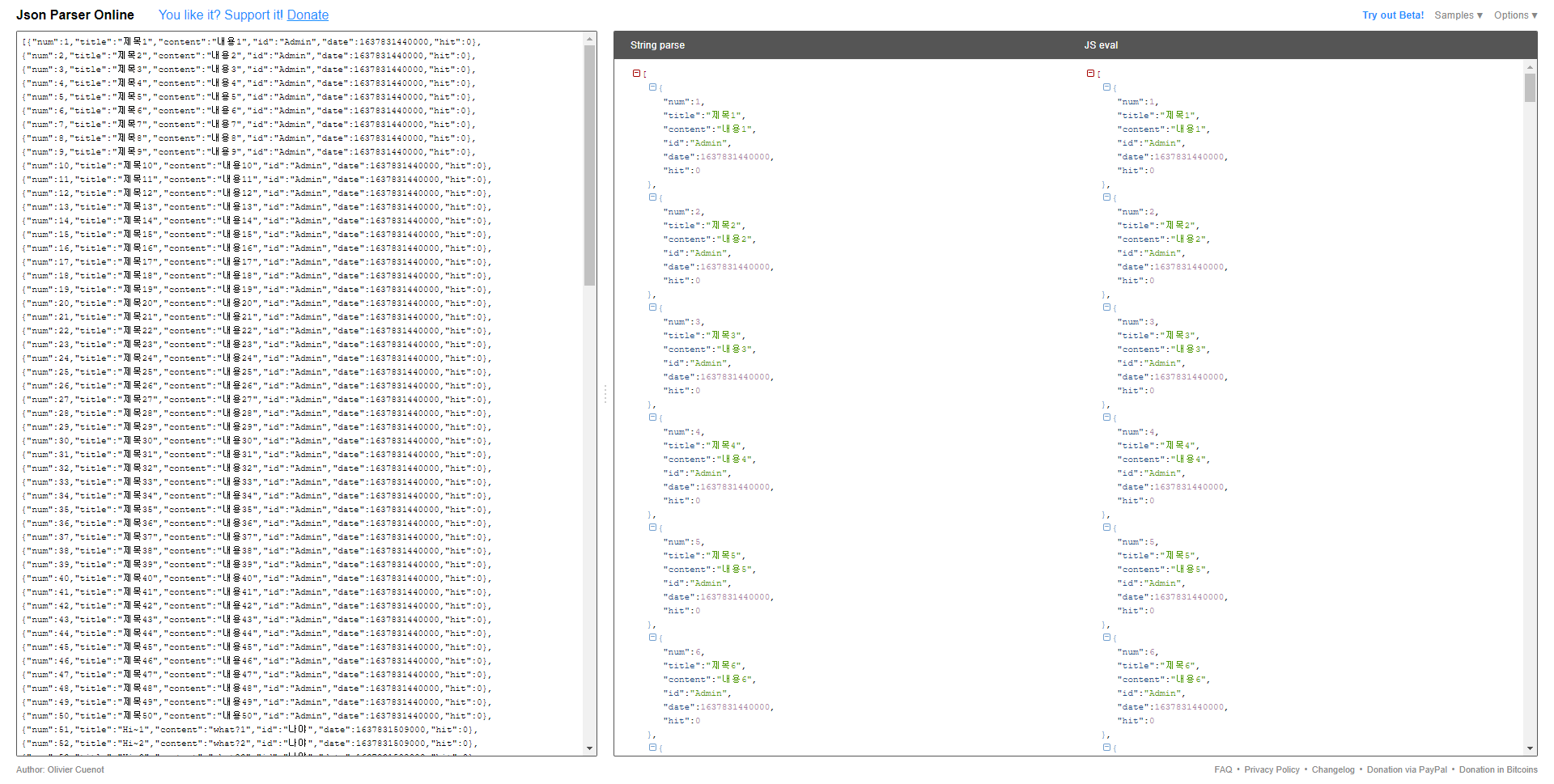Click "content":"내용4" in JS eval tree
This screenshot has height=784, width=1554.
coord(1164,460)
